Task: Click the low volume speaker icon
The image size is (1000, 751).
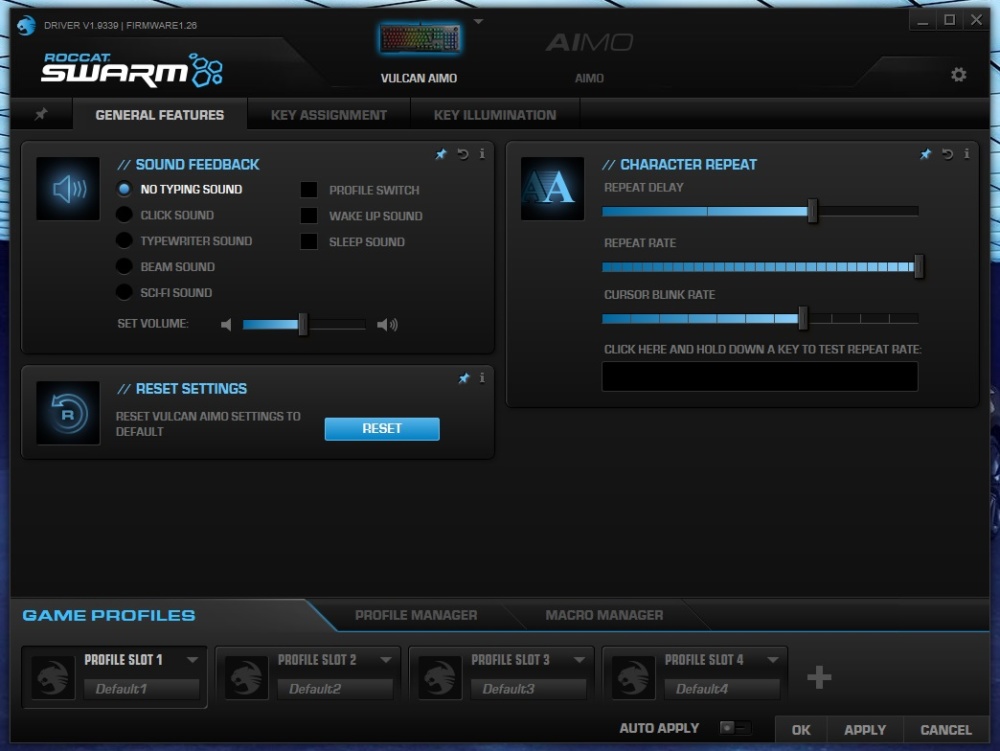Action: click(226, 324)
